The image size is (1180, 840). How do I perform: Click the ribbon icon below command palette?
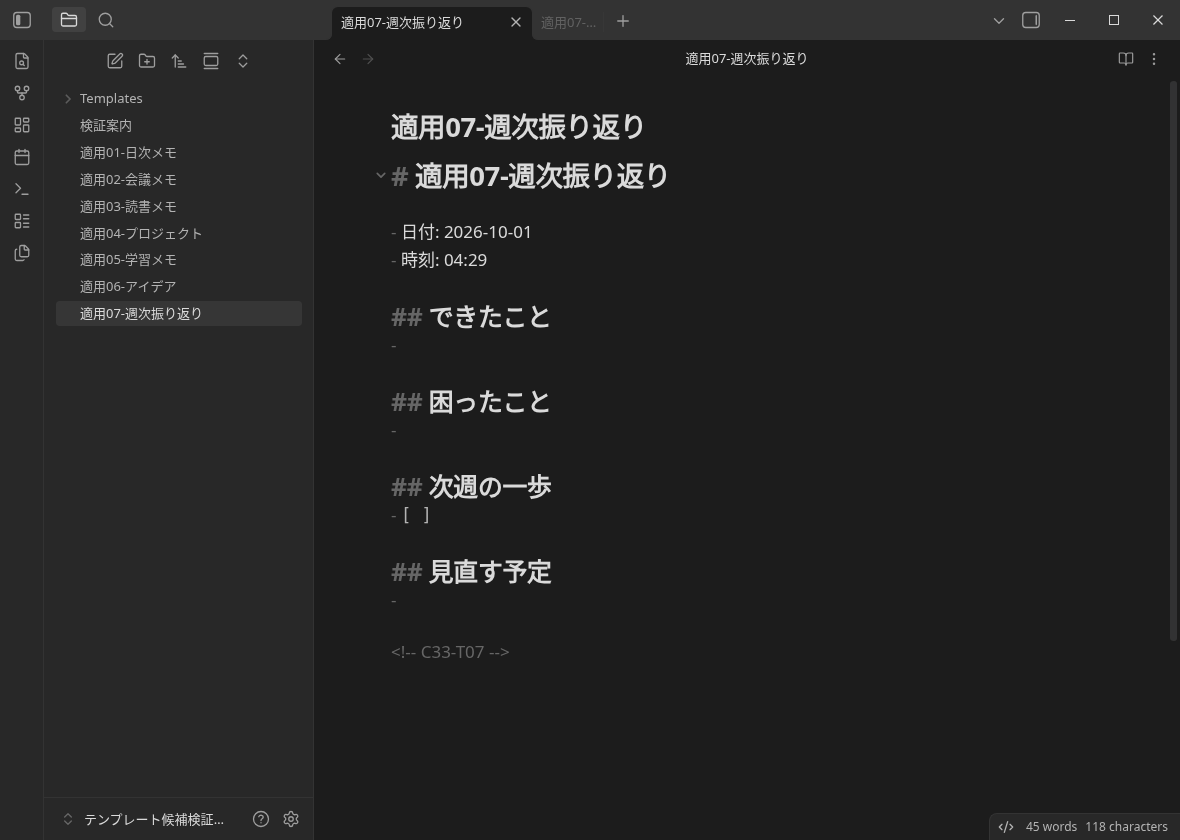click(22, 221)
